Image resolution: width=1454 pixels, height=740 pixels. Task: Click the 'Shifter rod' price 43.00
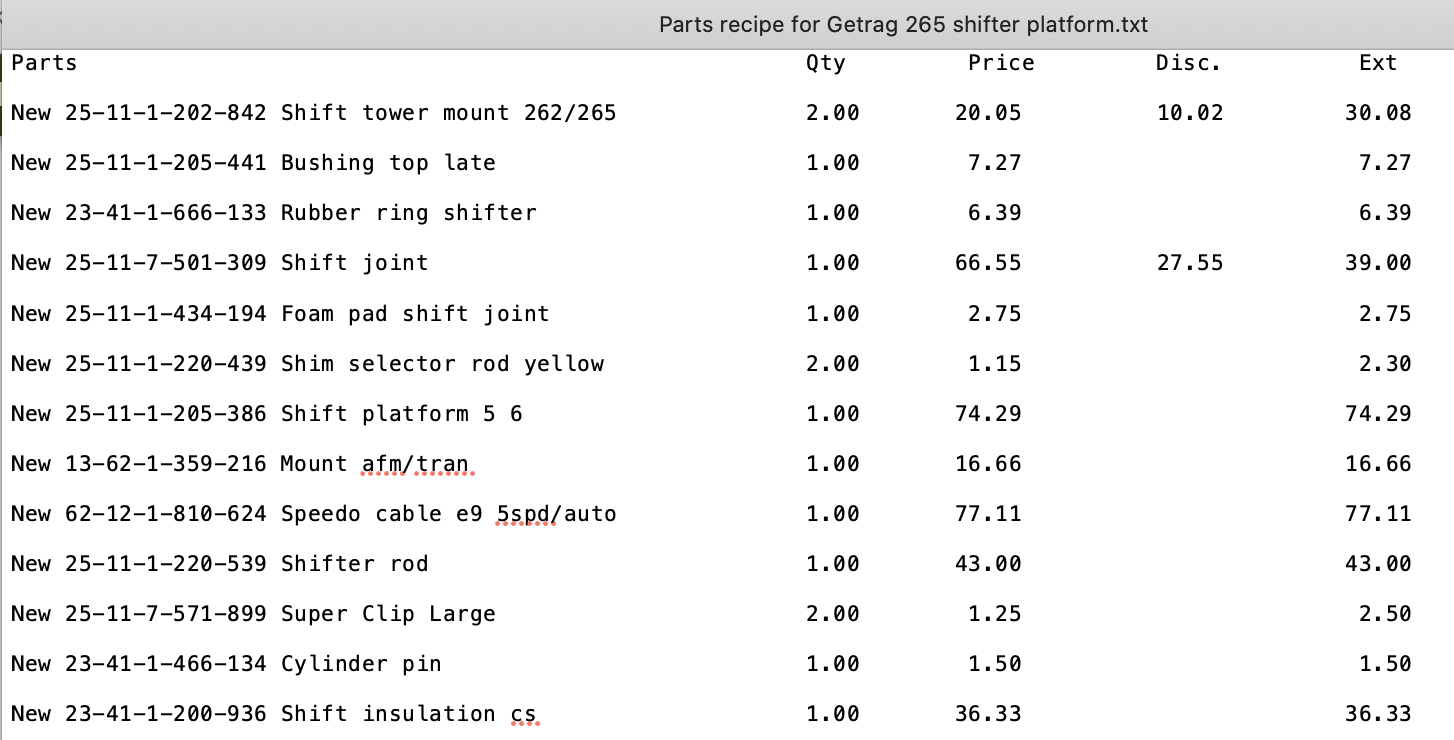(987, 564)
